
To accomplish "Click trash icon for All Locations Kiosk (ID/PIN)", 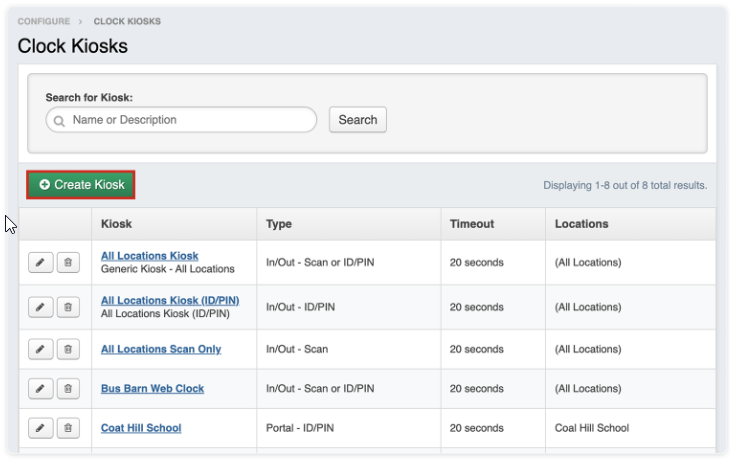I will tap(68, 307).
